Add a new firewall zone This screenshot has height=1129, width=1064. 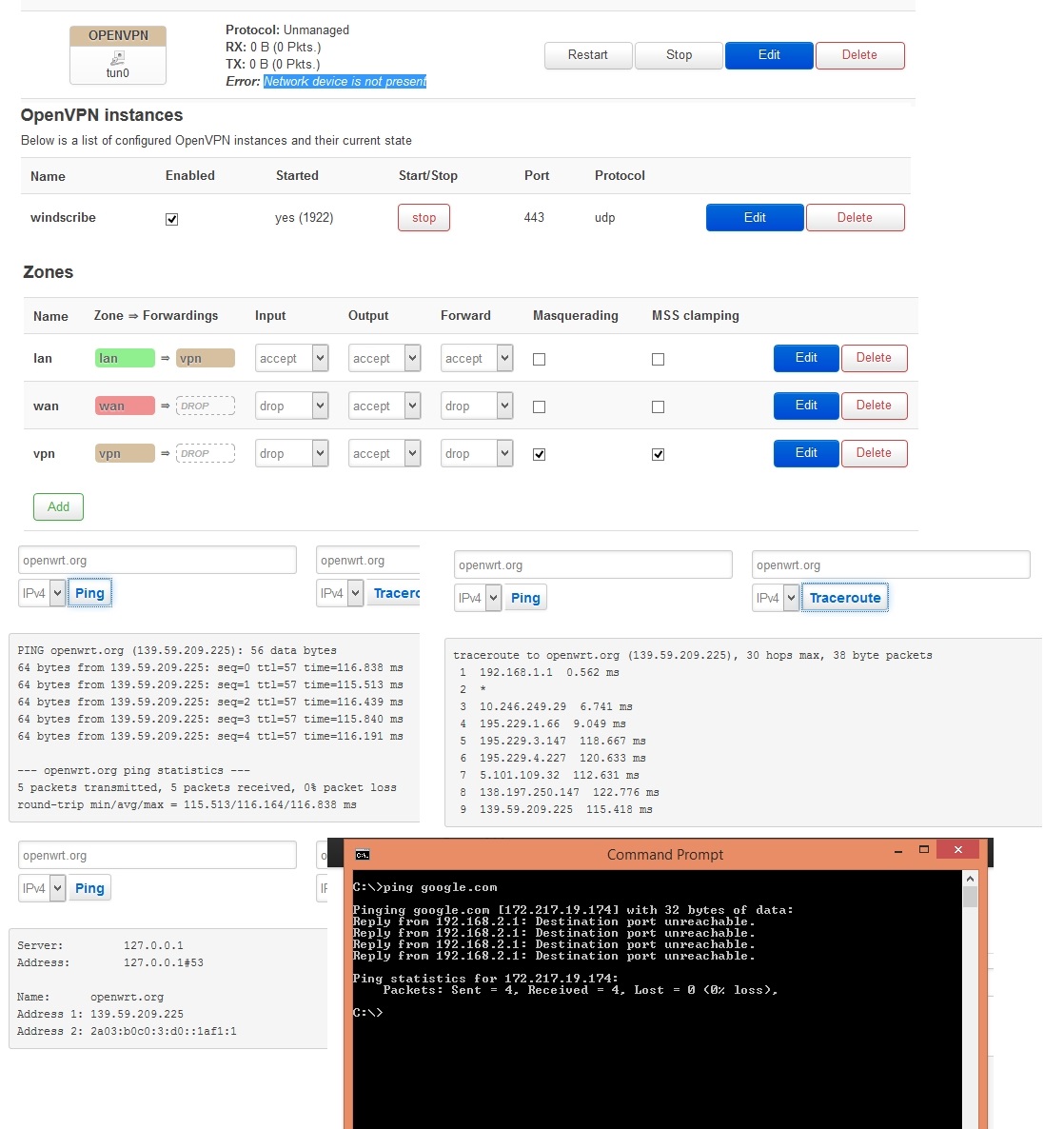coord(58,506)
